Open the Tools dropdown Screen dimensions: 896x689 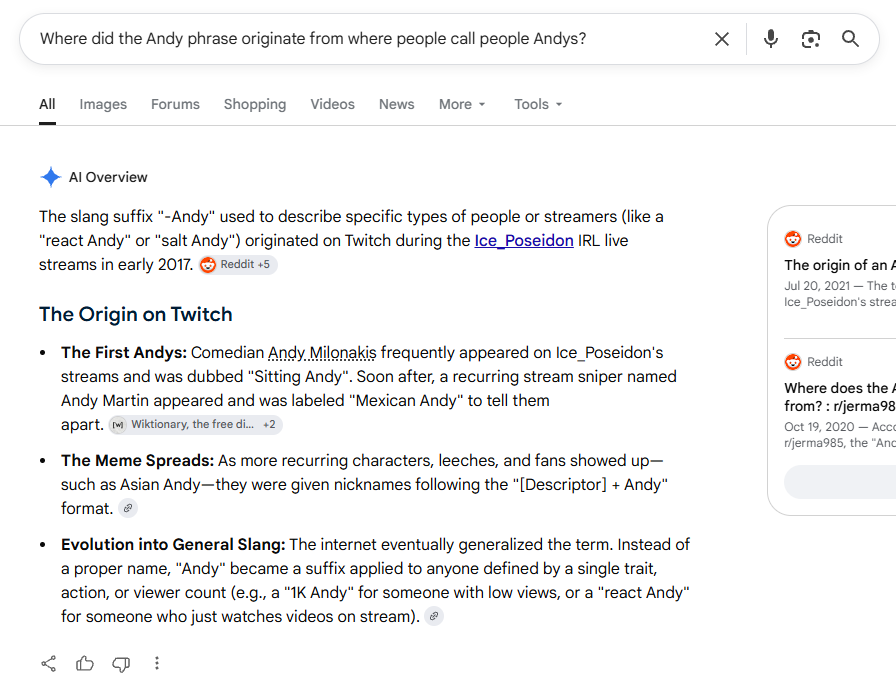[x=538, y=105]
